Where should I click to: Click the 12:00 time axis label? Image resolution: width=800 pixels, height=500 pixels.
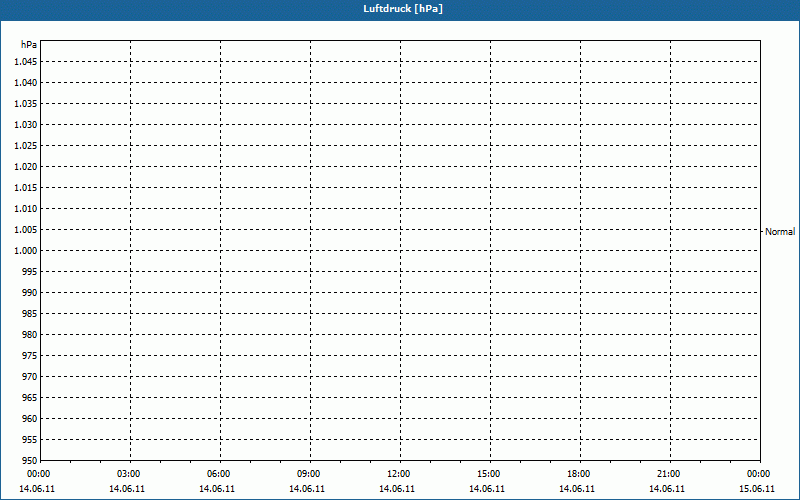(399, 474)
